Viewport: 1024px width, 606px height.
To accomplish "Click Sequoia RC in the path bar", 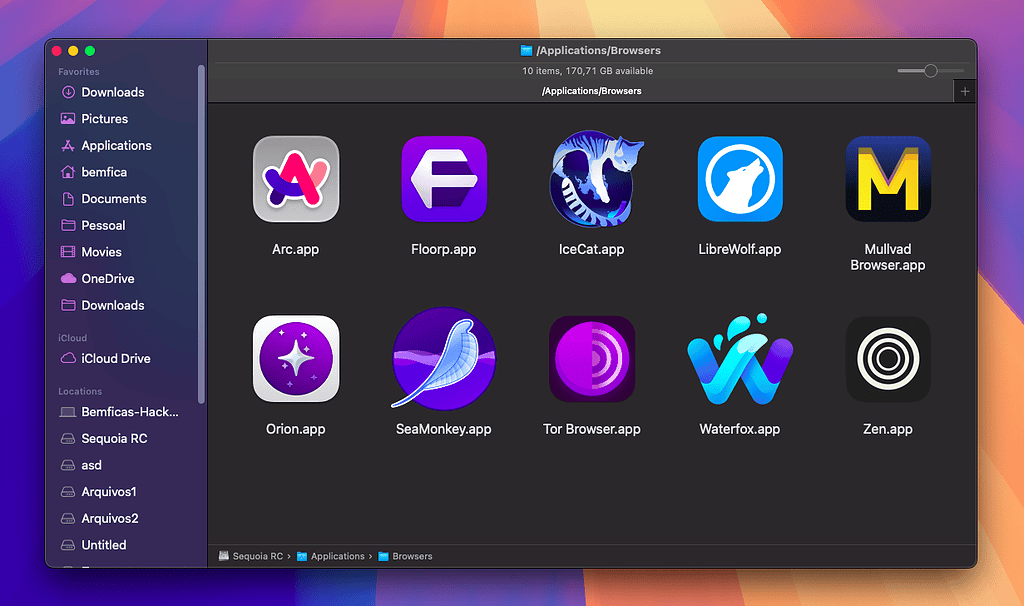I will 257,556.
